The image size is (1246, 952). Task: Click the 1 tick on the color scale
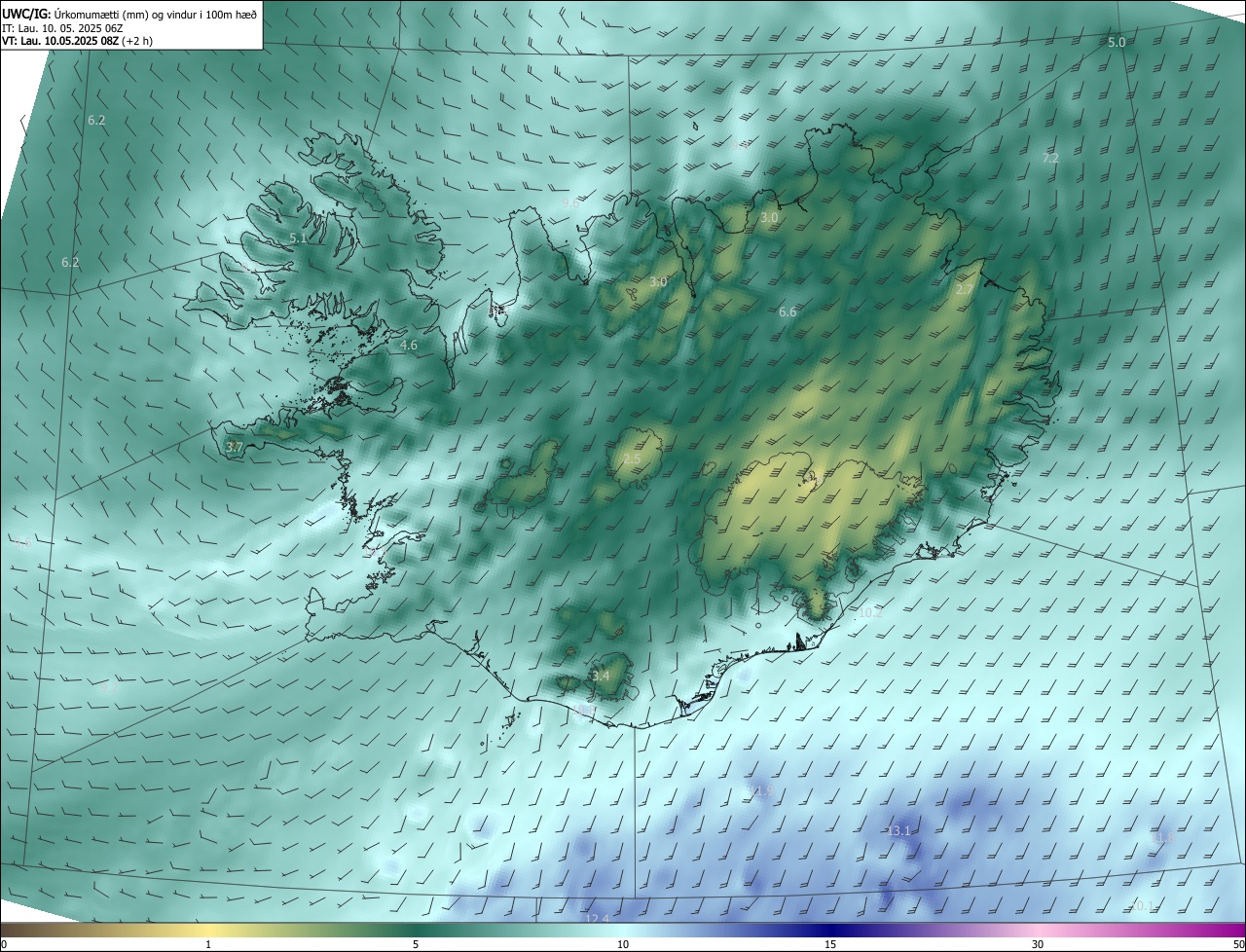click(208, 944)
